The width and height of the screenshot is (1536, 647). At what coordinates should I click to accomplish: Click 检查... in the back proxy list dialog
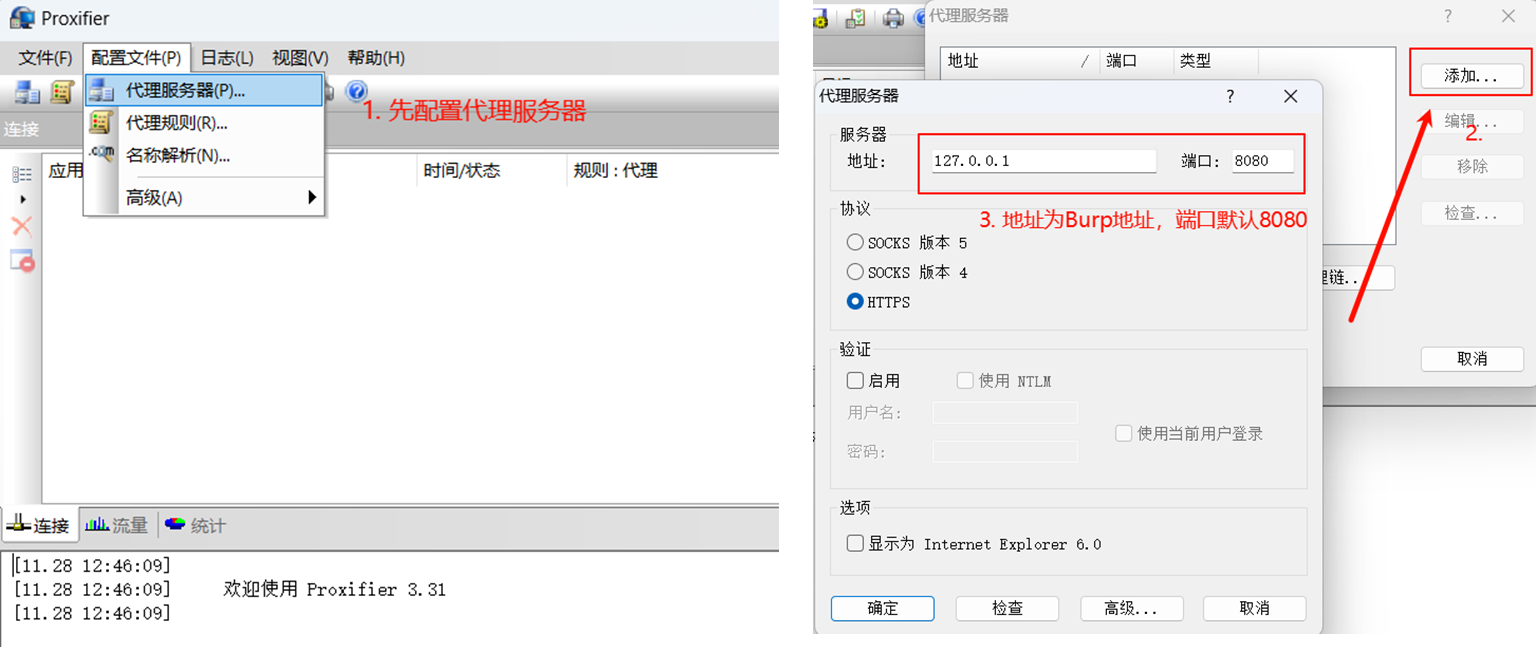point(1471,214)
